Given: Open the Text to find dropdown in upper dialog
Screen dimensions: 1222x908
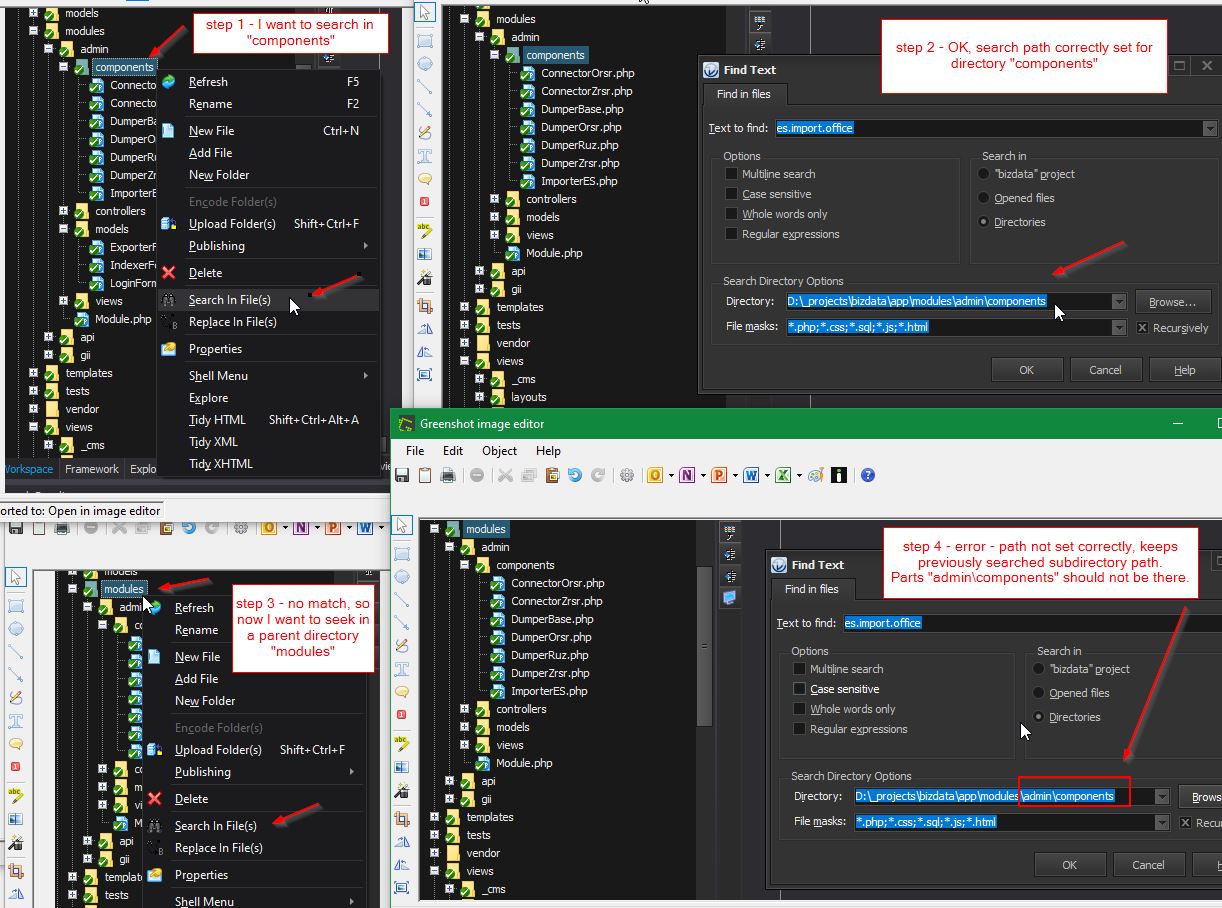Looking at the screenshot, I should tap(1210, 128).
